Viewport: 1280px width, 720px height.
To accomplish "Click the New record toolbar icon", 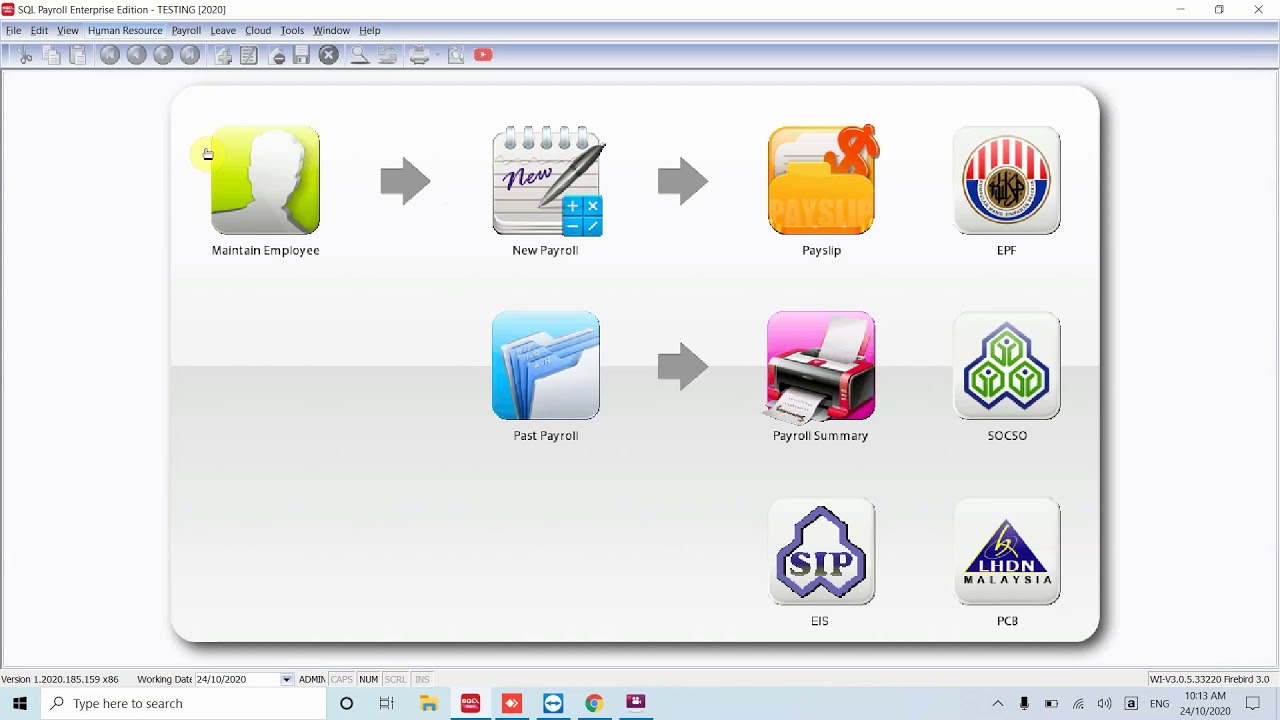I will click(224, 56).
